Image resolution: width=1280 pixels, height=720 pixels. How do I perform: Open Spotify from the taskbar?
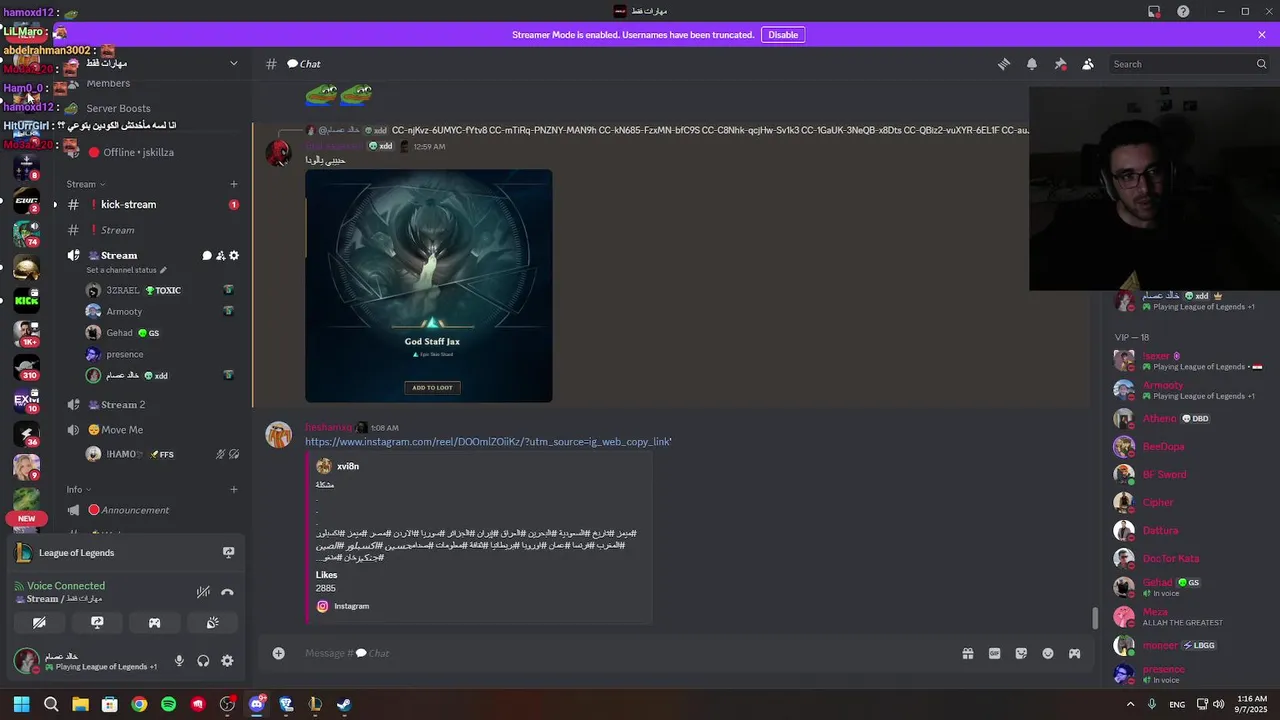pos(168,704)
